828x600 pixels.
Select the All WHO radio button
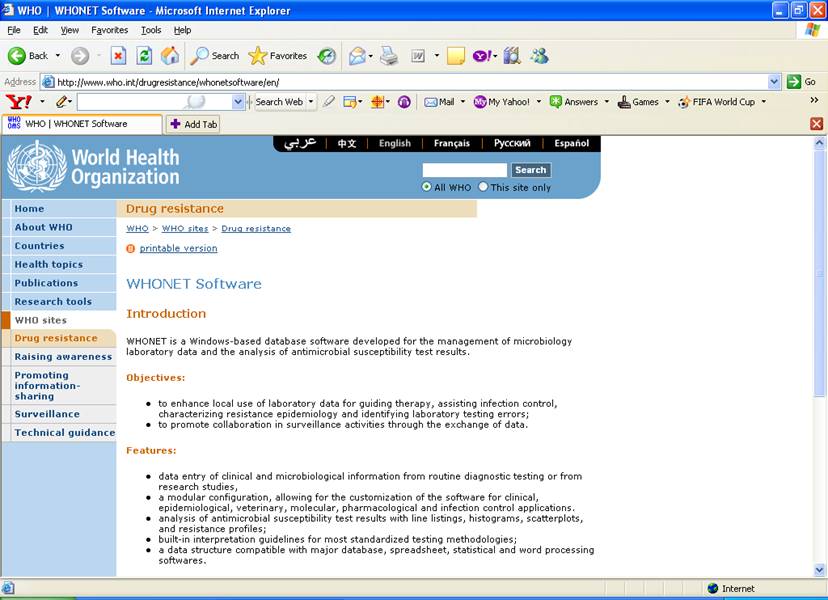pyautogui.click(x=426, y=186)
